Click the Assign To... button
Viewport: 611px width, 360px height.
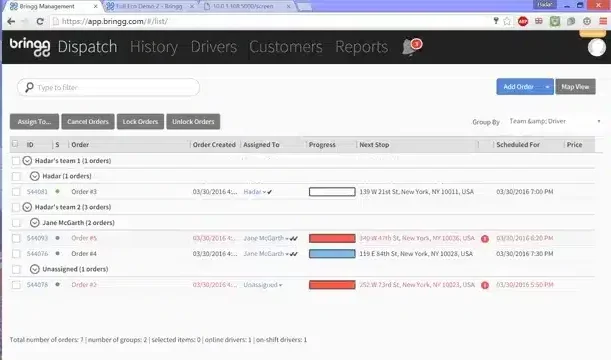coord(34,122)
